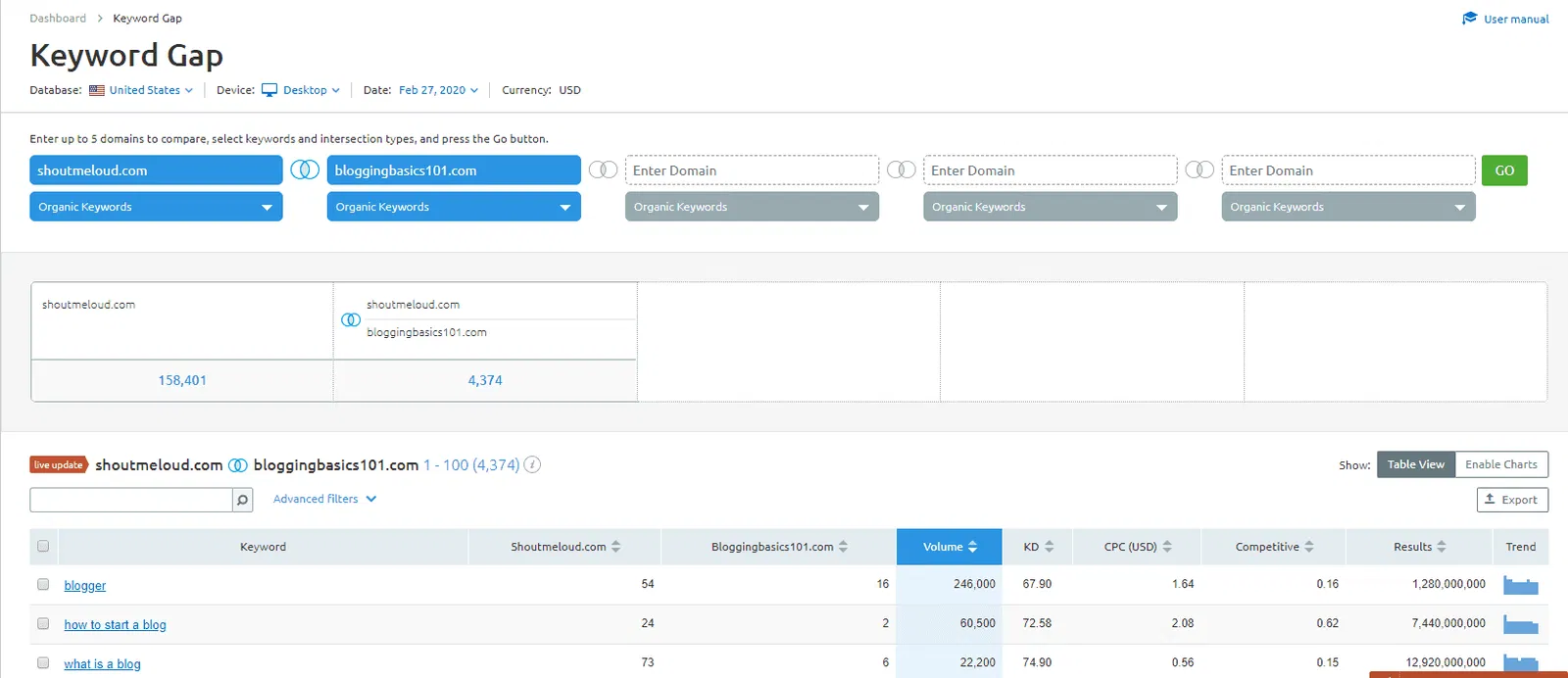Viewport: 1568px width, 678px height.
Task: Click KD value 72.58
Action: point(1037,623)
